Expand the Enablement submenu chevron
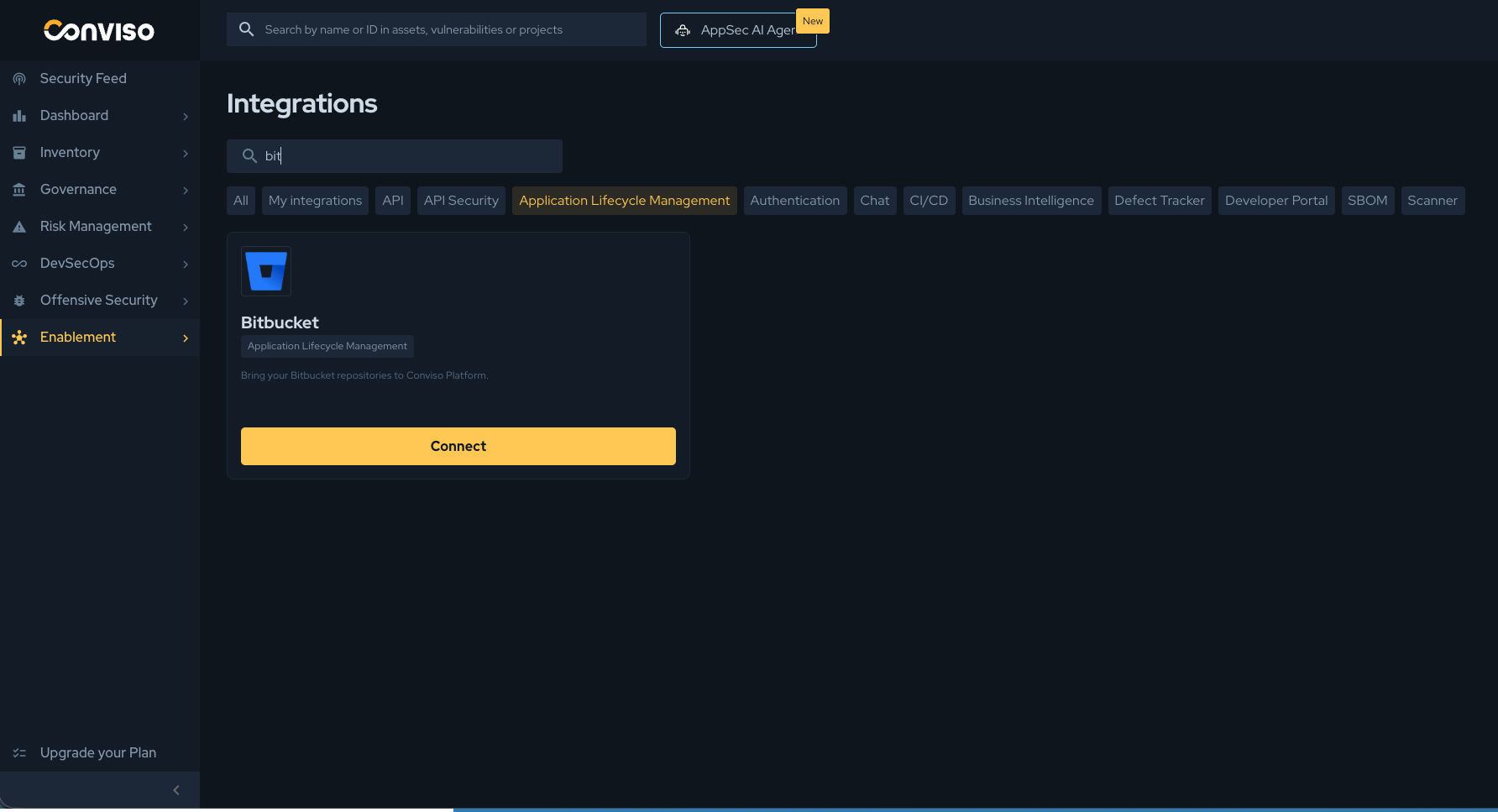The height and width of the screenshot is (812, 1498). 186,338
